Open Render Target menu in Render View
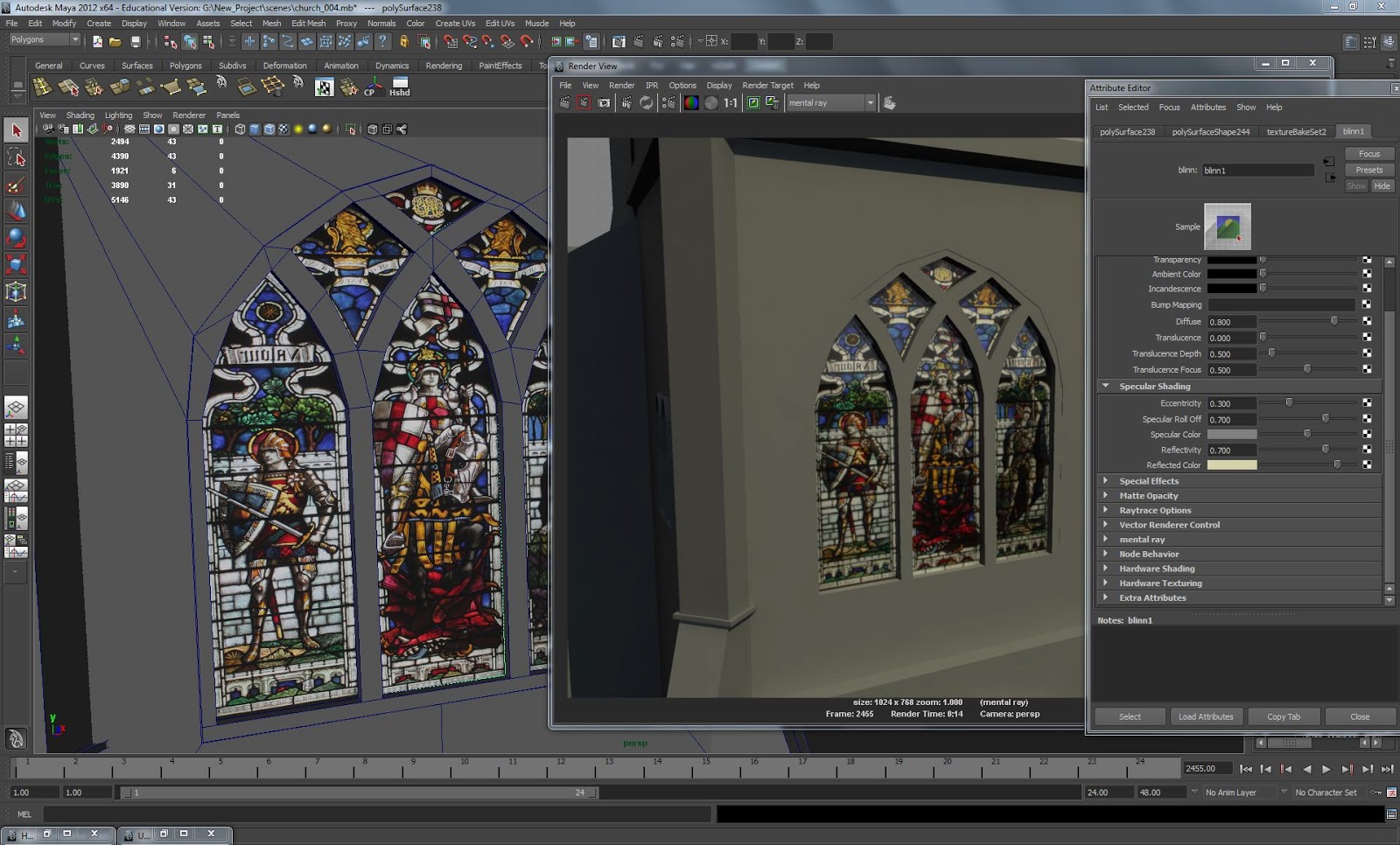 (767, 85)
